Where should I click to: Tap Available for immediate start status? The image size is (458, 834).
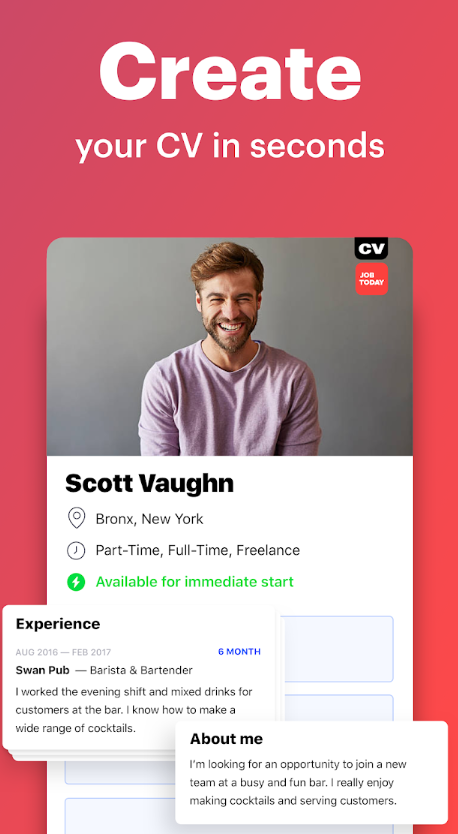point(195,582)
